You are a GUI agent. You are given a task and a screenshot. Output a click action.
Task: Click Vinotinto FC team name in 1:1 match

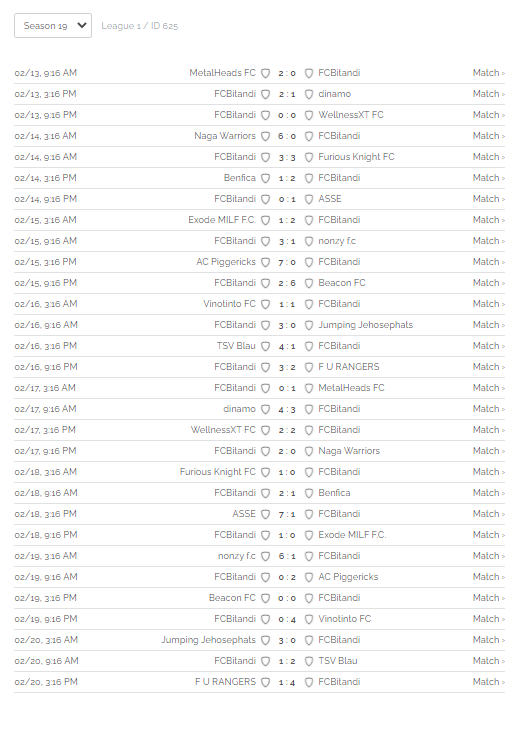click(x=229, y=304)
